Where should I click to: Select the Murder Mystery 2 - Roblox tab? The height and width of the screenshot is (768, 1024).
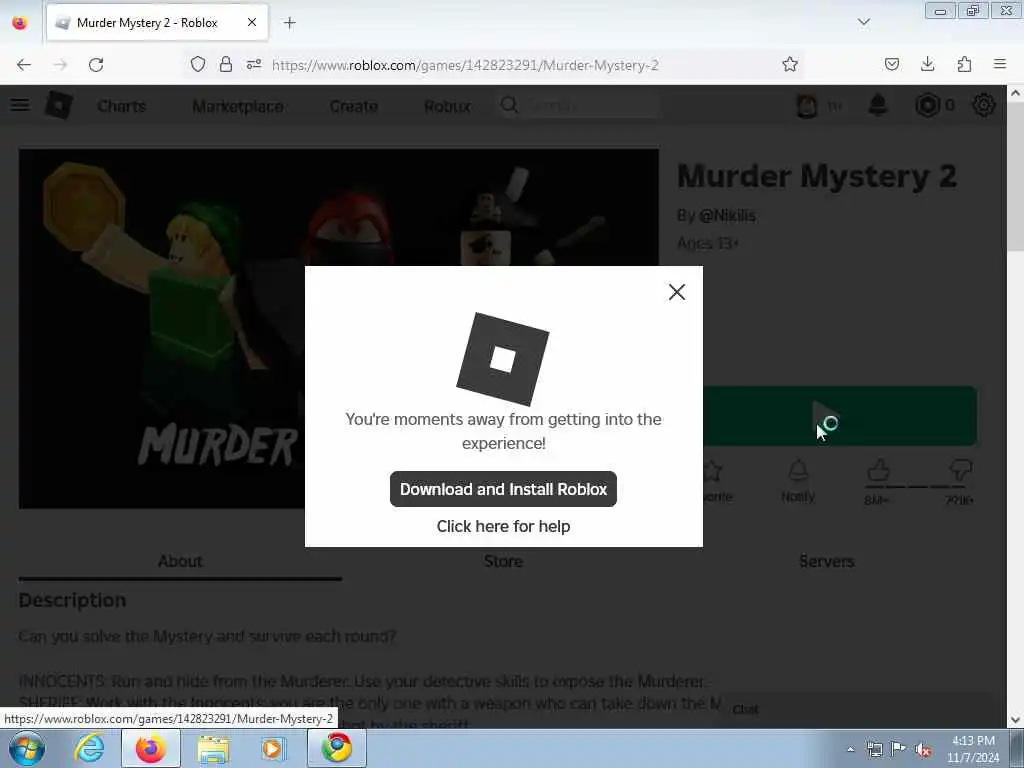click(157, 22)
